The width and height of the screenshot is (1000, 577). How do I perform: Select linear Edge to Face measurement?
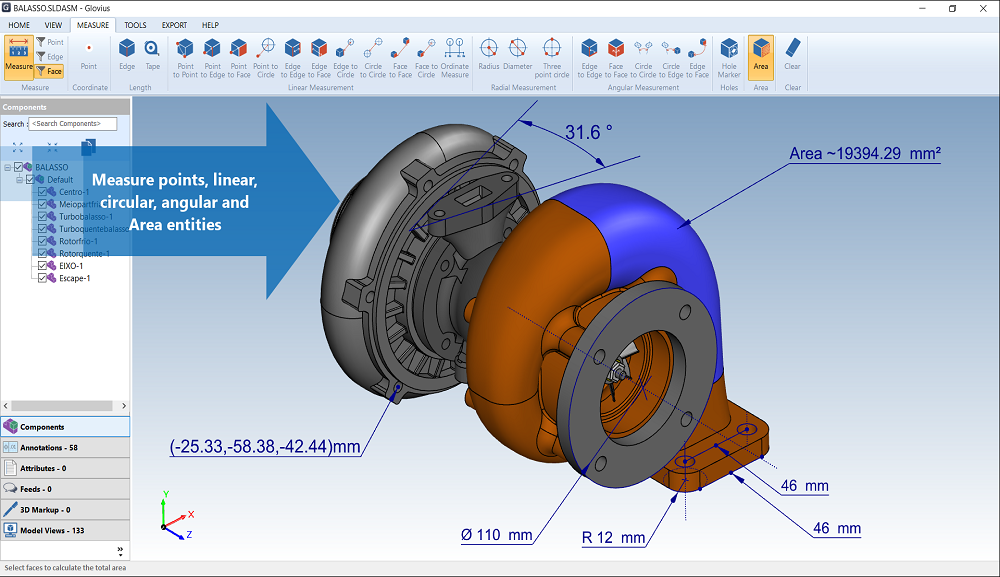tap(319, 58)
